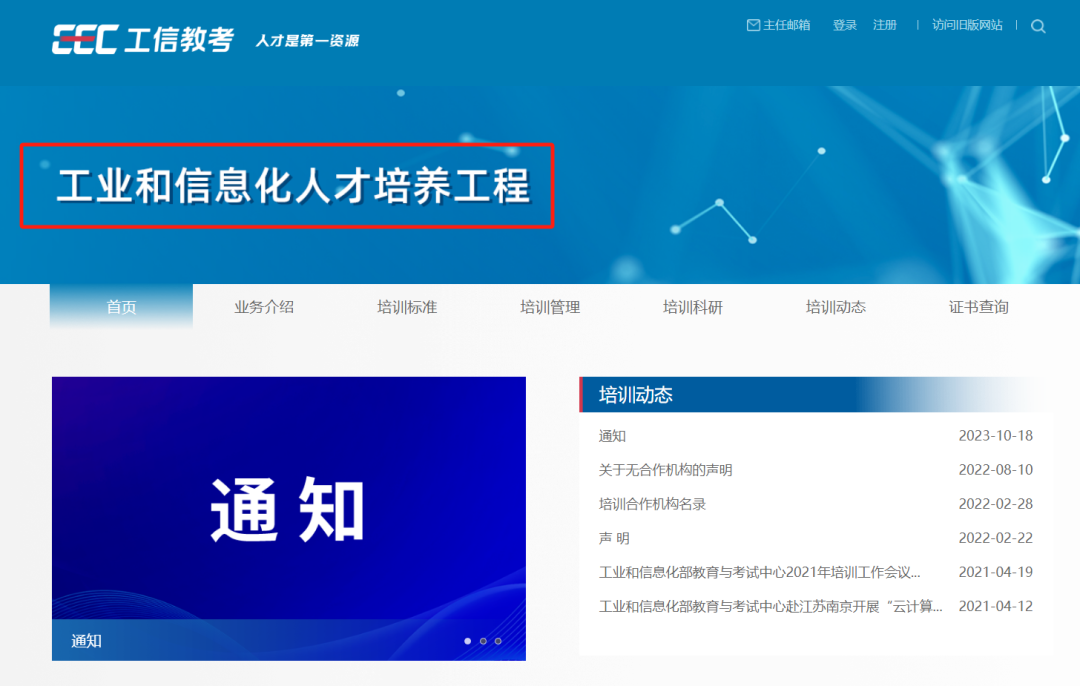1080x686 pixels.
Task: Go to 培训管理 section
Action: pyautogui.click(x=550, y=307)
